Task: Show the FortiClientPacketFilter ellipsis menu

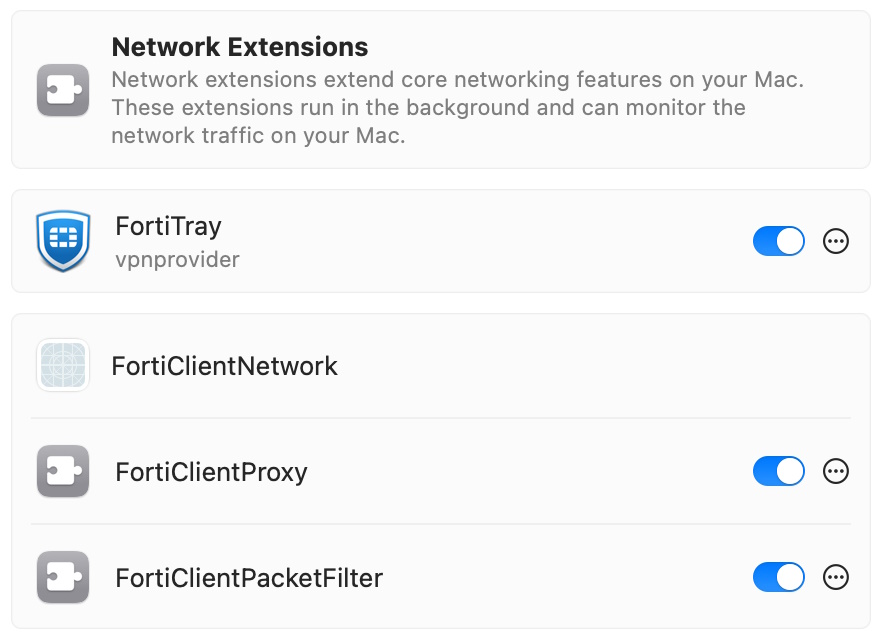Action: [835, 577]
